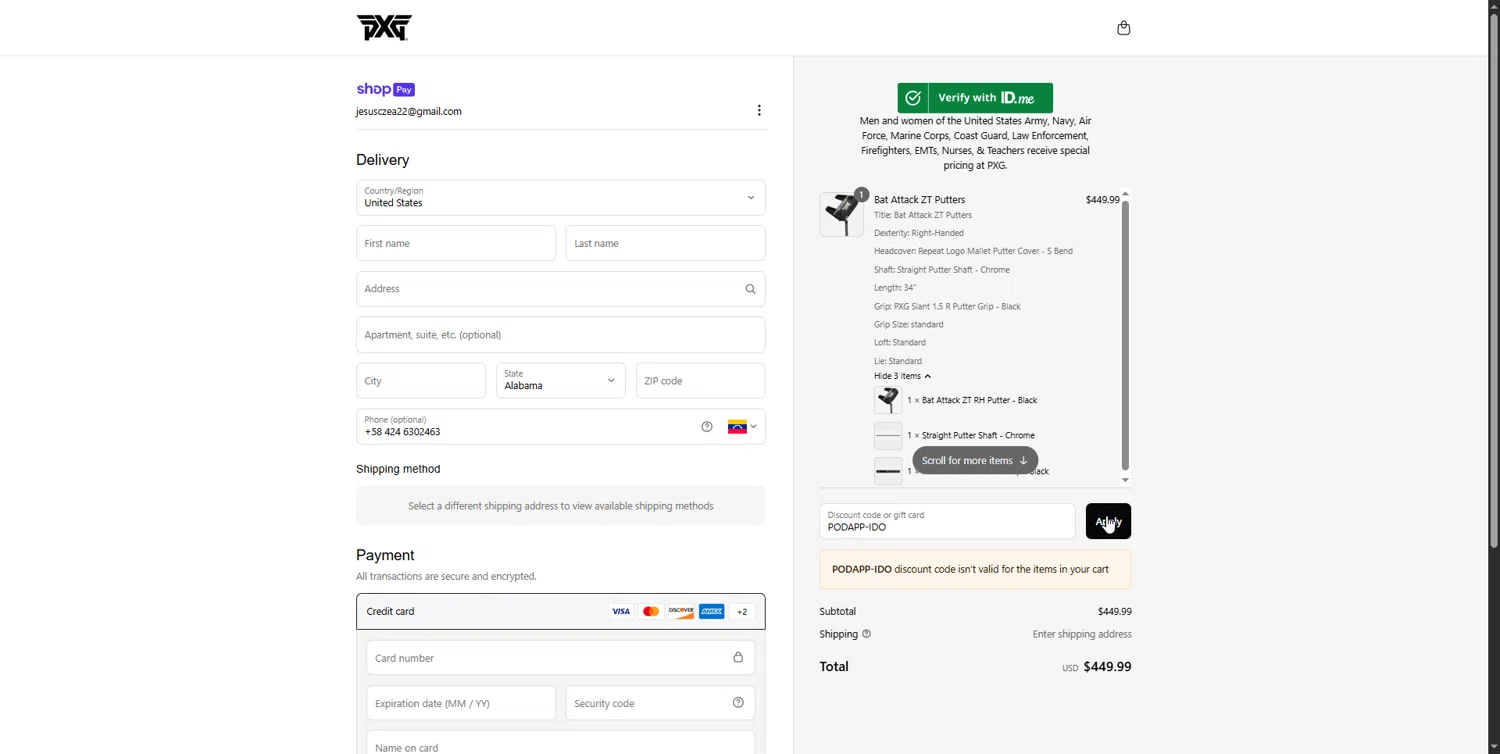The image size is (1500, 754).
Task: Open the State dropdown
Action: click(x=560, y=381)
